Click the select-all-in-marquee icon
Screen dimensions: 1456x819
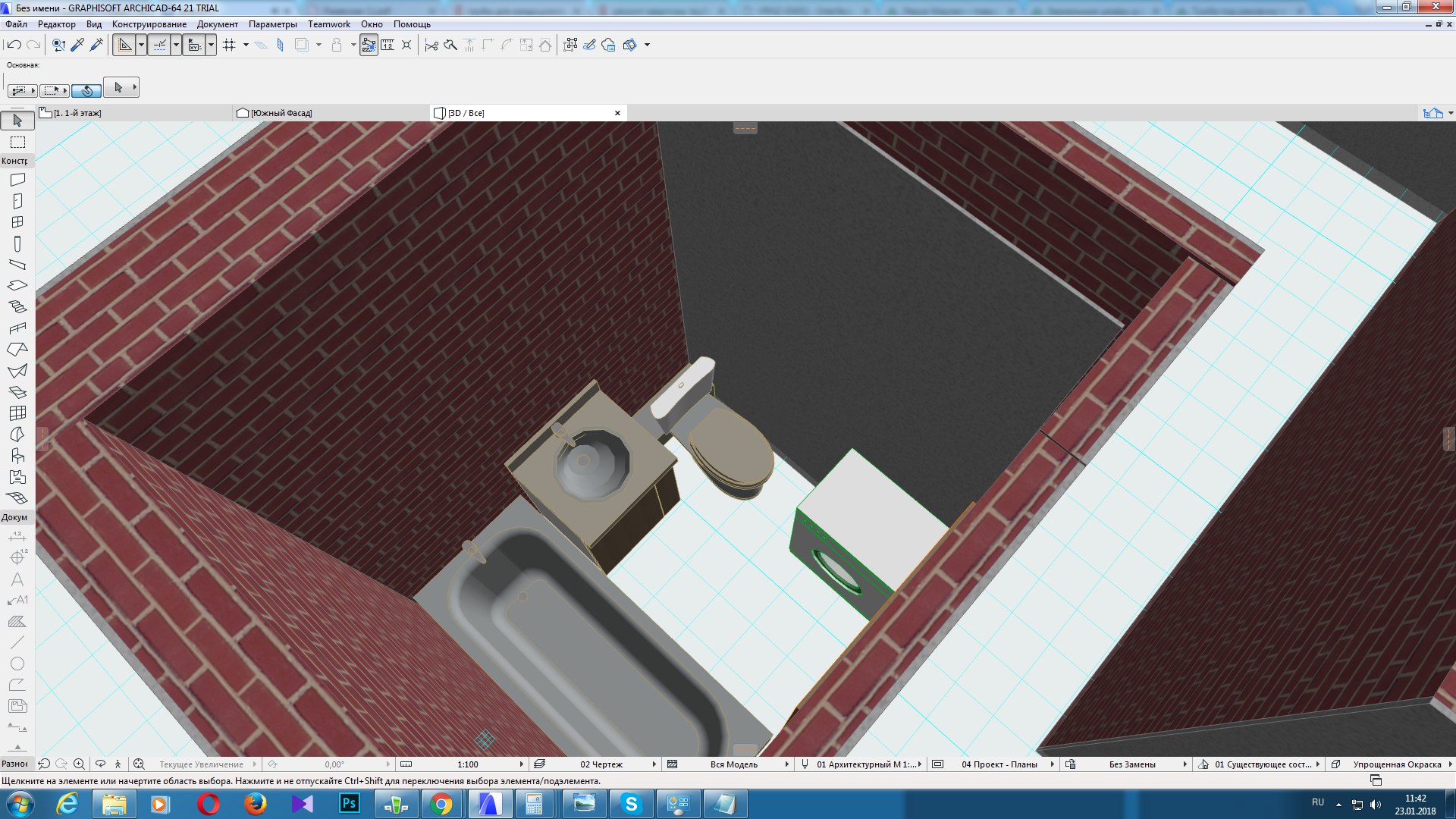pos(570,45)
